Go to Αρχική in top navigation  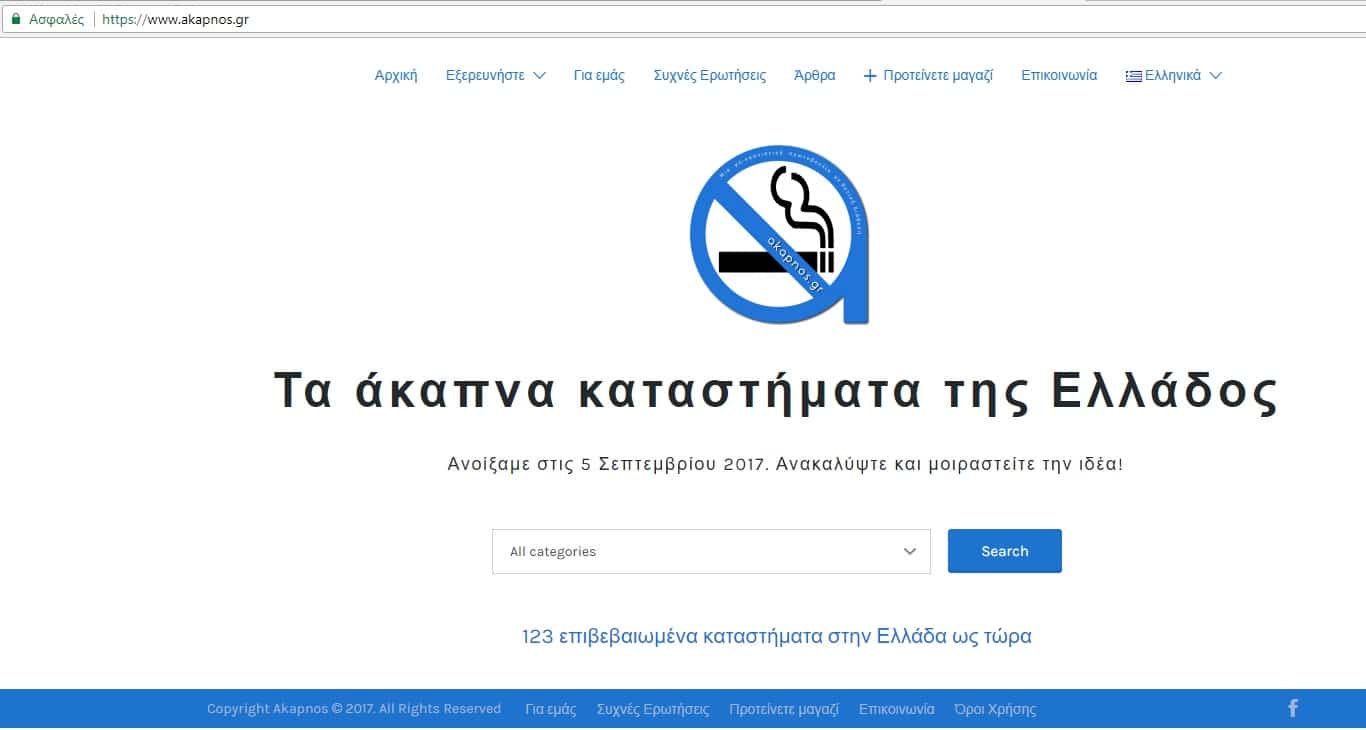[396, 75]
